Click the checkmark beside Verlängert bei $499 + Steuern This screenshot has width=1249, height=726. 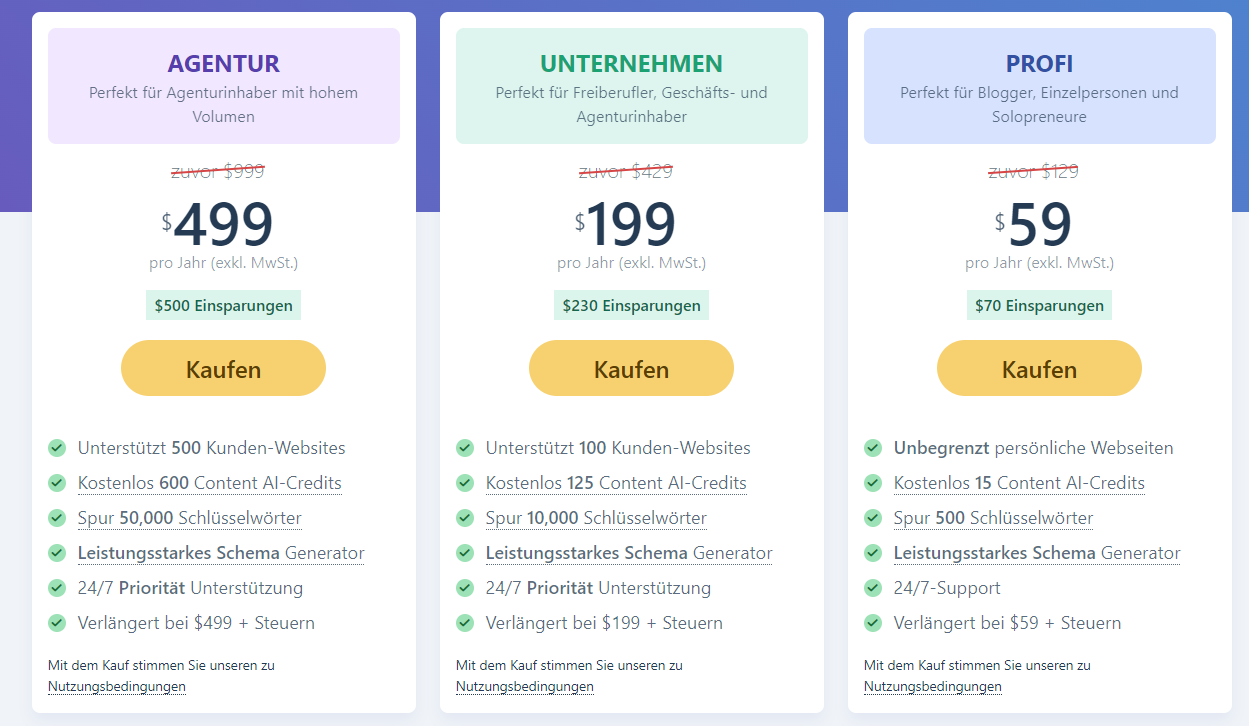[57, 623]
